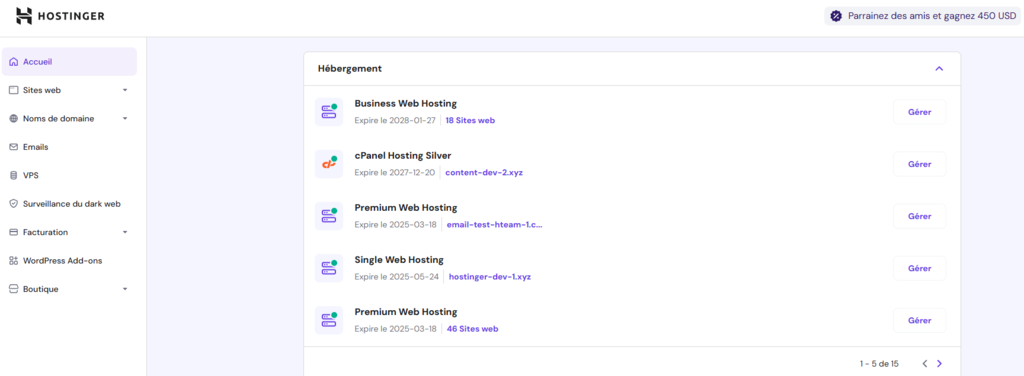Expand the Boutique submenu arrow
Image resolution: width=1024 pixels, height=376 pixels.
click(x=125, y=289)
